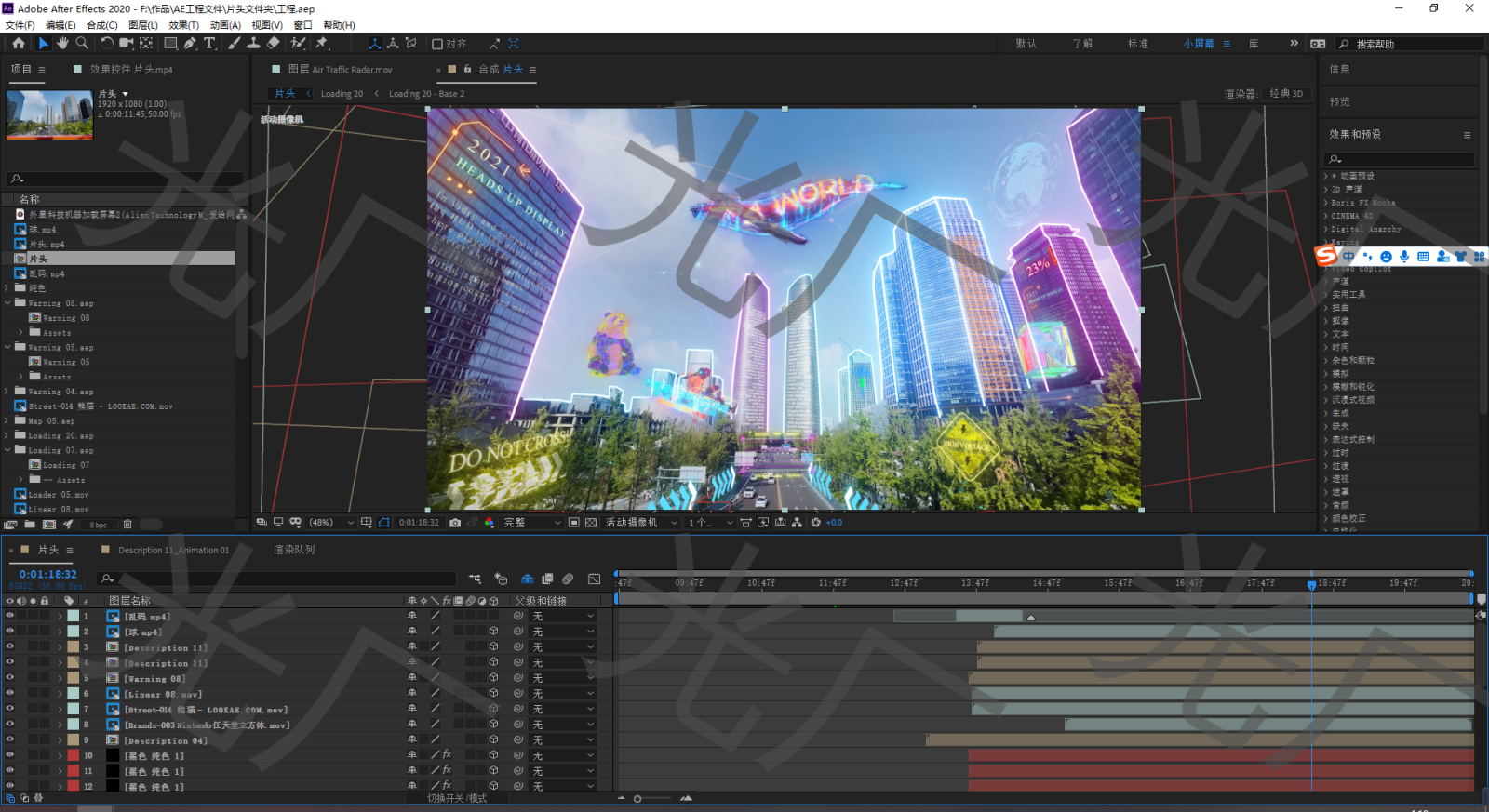Select the Puppet Pin tool

322,44
